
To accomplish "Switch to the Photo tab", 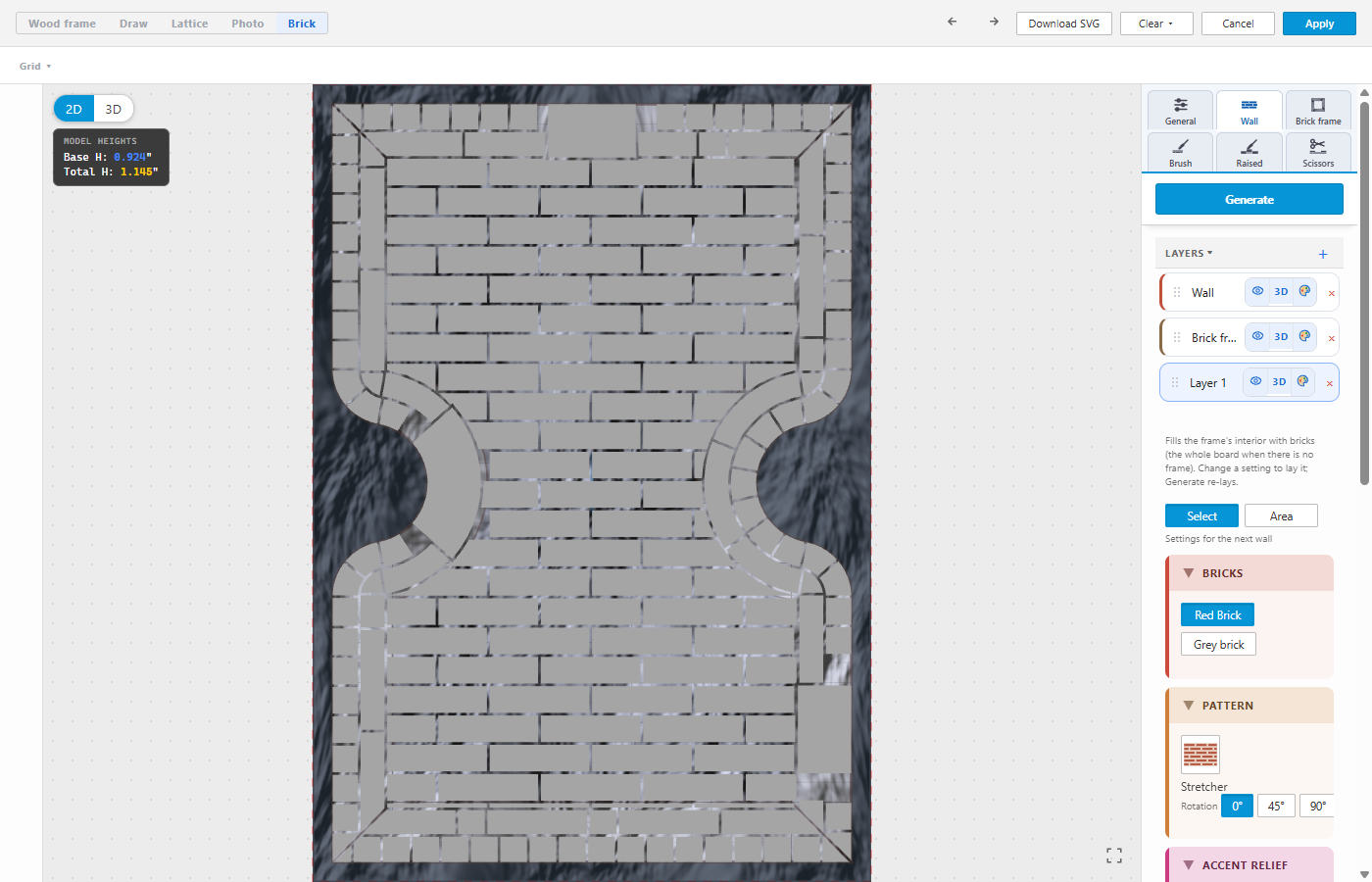I will pyautogui.click(x=248, y=24).
